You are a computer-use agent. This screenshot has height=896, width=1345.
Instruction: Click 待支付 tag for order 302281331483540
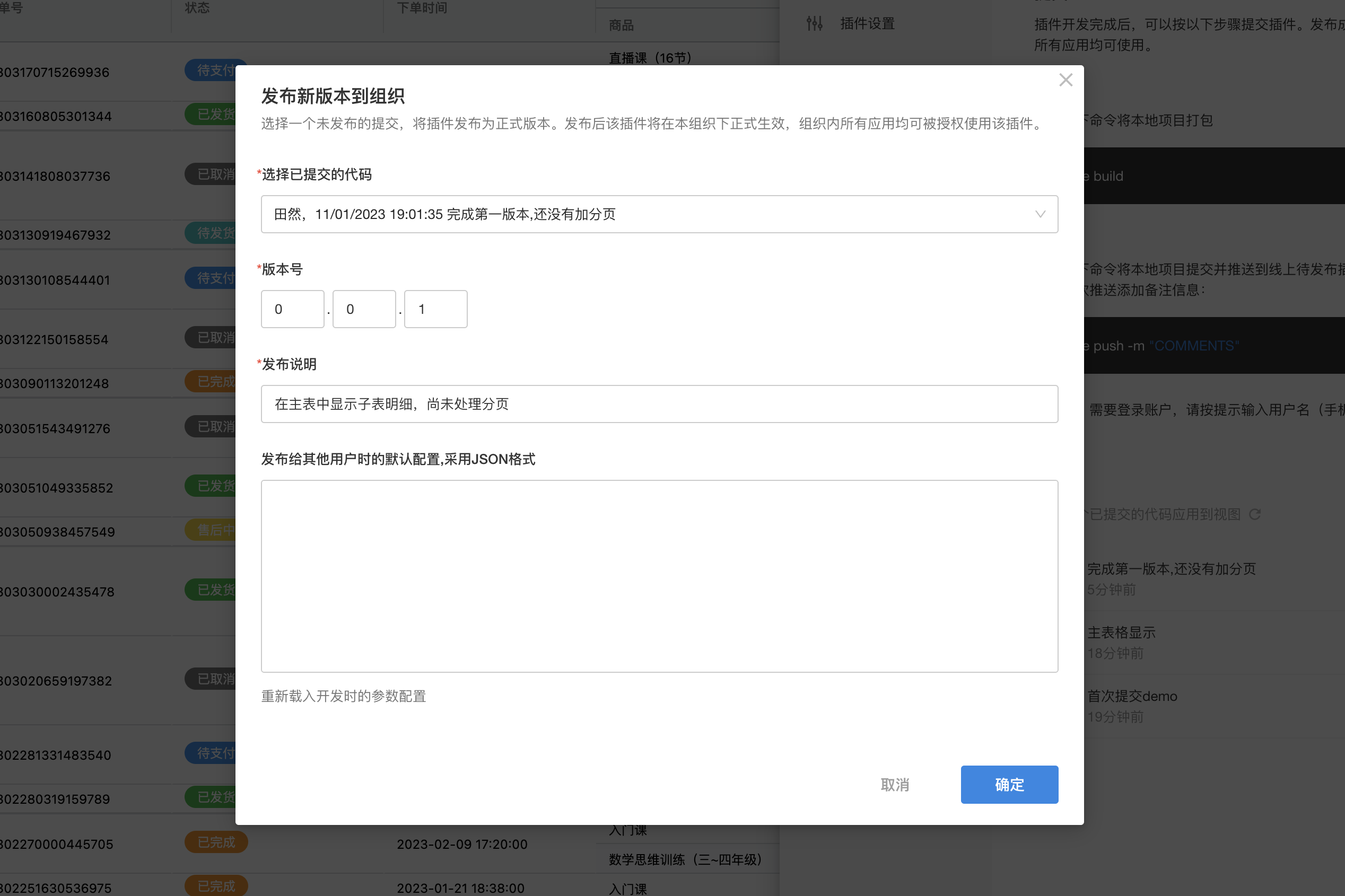211,753
